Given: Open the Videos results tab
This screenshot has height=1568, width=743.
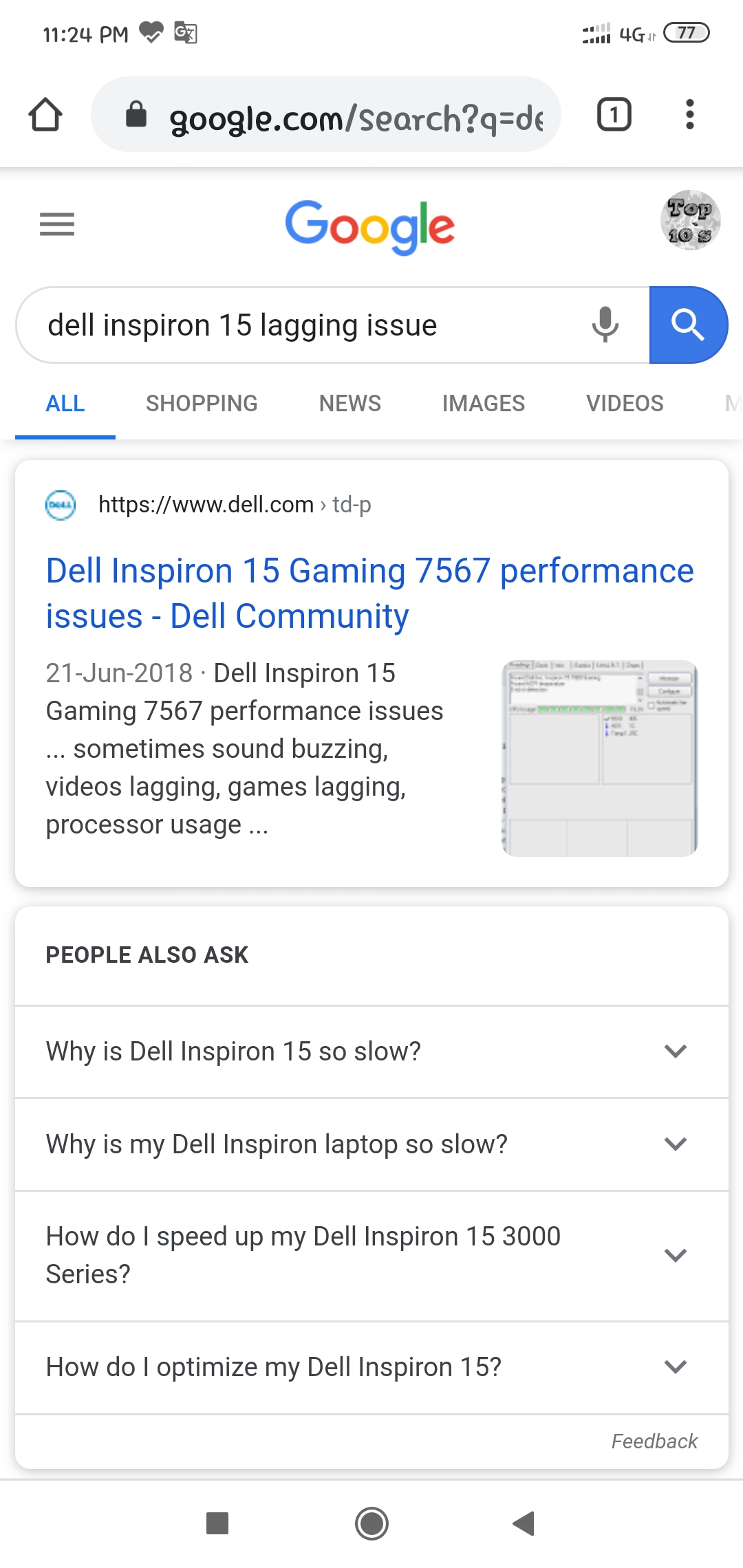Looking at the screenshot, I should [x=625, y=403].
